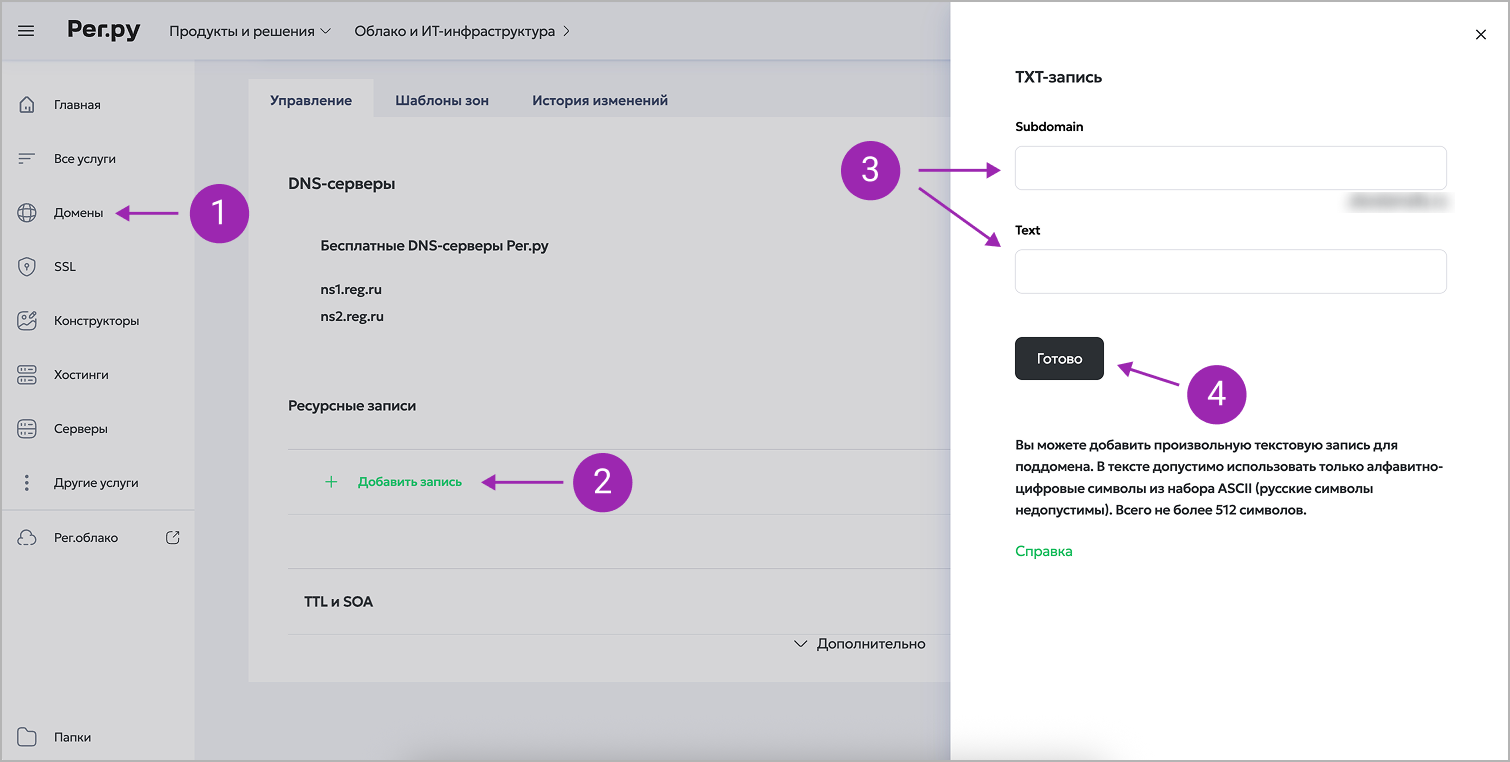Image resolution: width=1510 pixels, height=762 pixels.
Task: Open the hamburger menu icon
Action: click(27, 31)
